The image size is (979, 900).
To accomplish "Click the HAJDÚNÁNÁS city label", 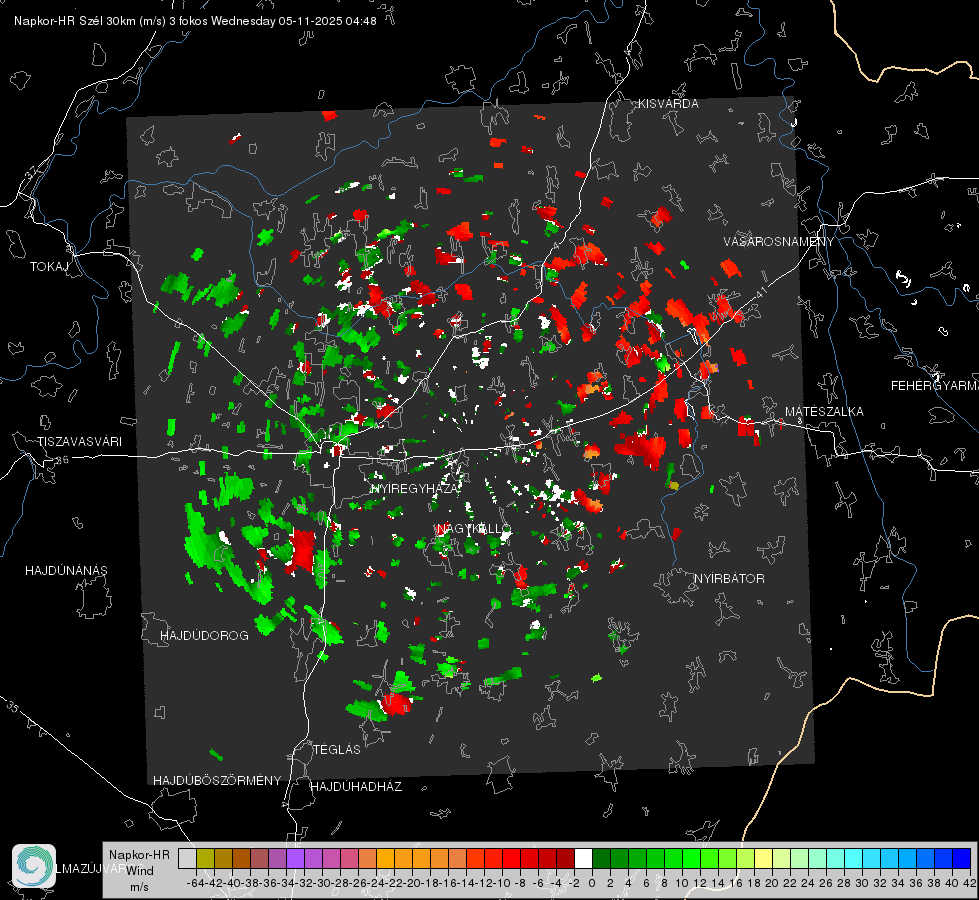I will (66, 571).
